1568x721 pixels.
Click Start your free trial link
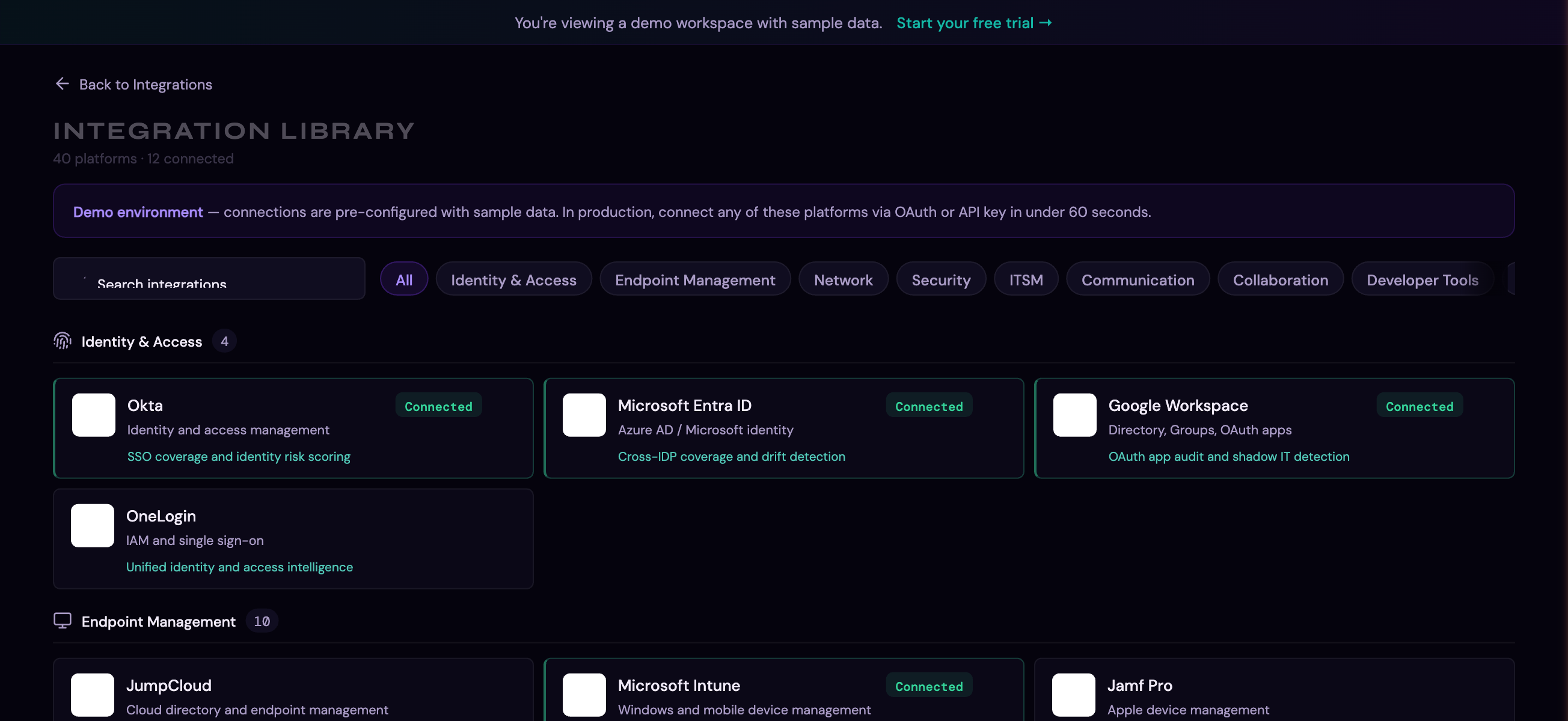pos(974,23)
